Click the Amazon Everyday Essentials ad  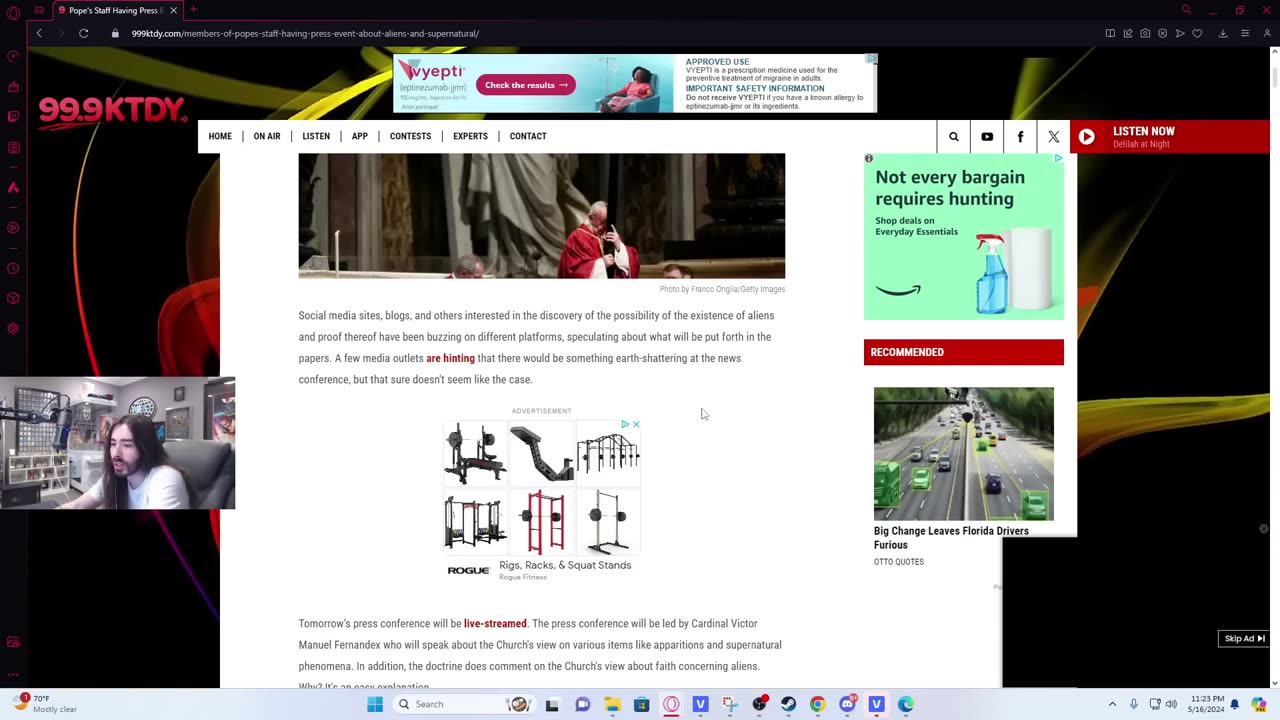[x=964, y=237]
